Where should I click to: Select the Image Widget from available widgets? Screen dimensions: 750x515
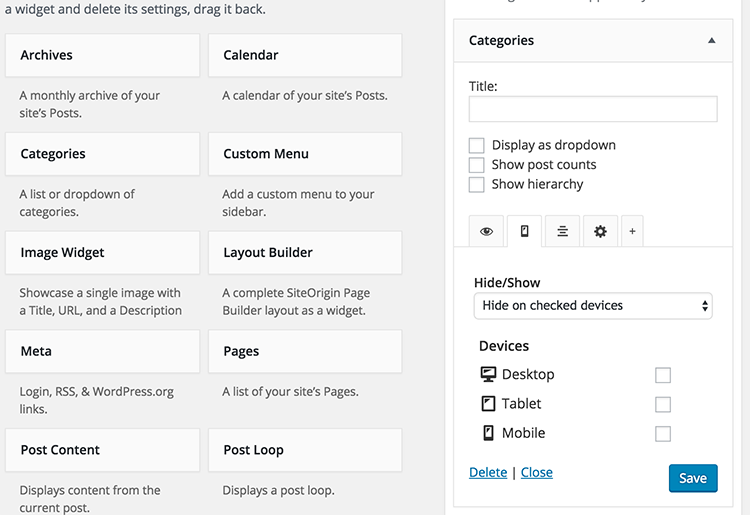pos(104,253)
